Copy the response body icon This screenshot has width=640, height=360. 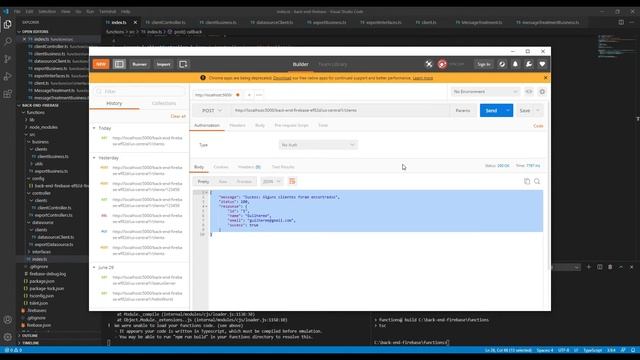point(527,182)
